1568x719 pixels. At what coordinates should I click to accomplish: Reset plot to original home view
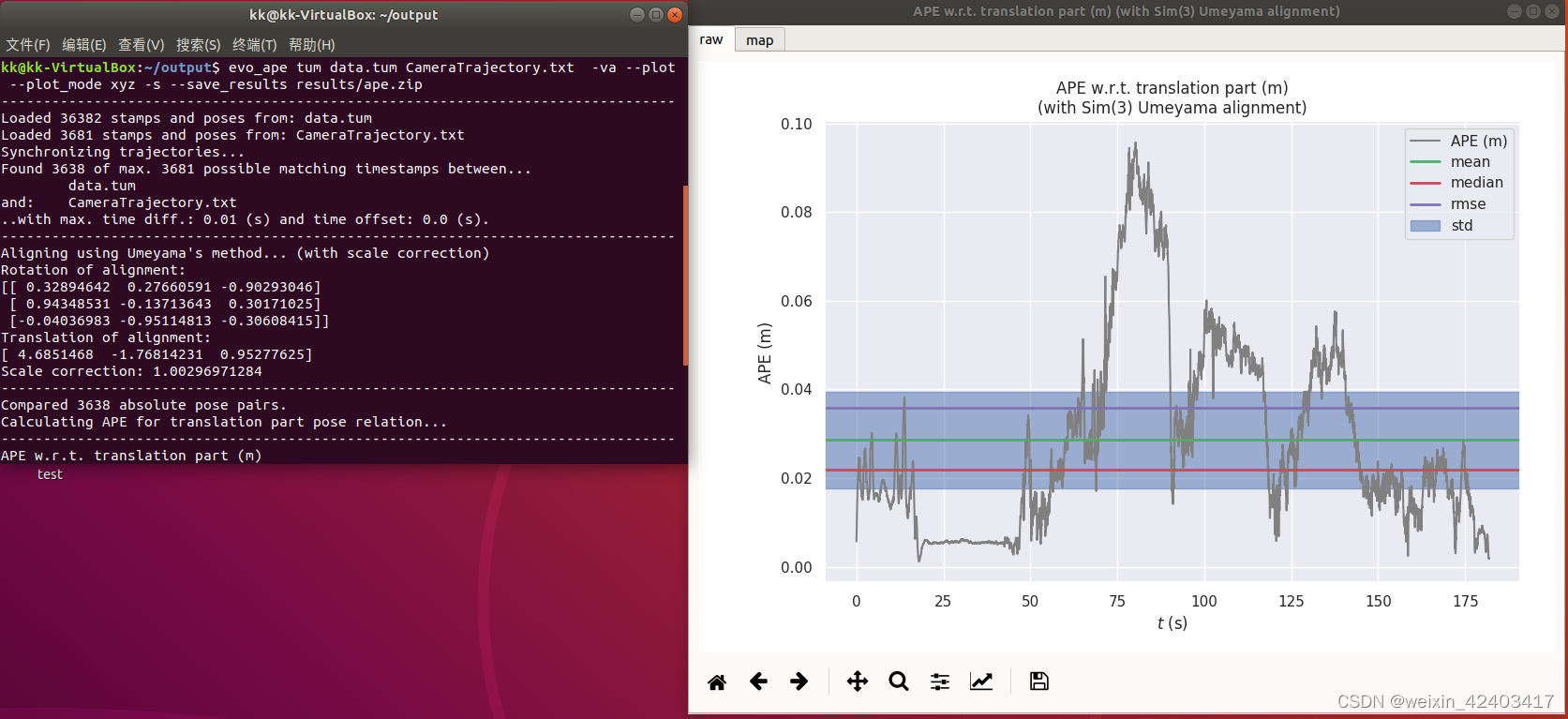click(717, 682)
